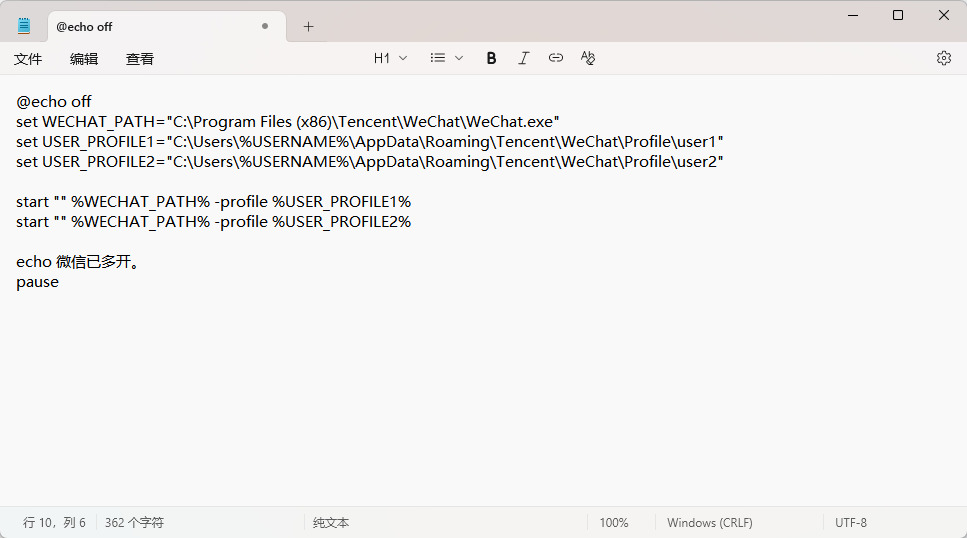
Task: Click the line setting USER_PROFILE2
Action: click(369, 162)
